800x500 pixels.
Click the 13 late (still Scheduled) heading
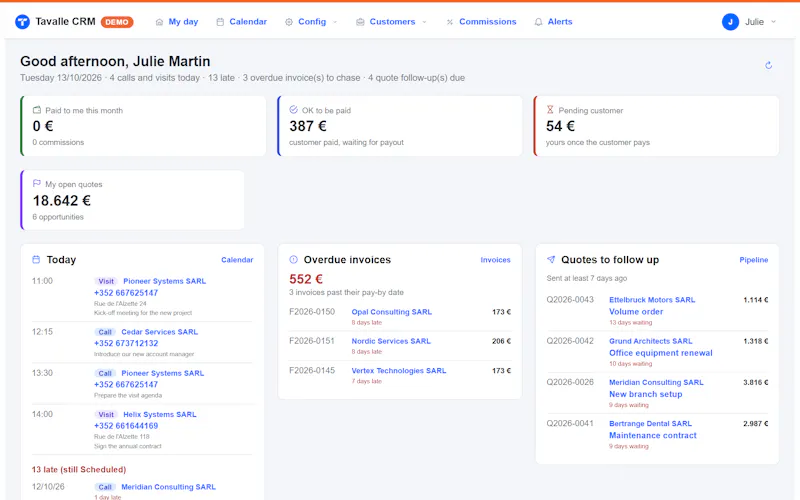click(x=79, y=469)
